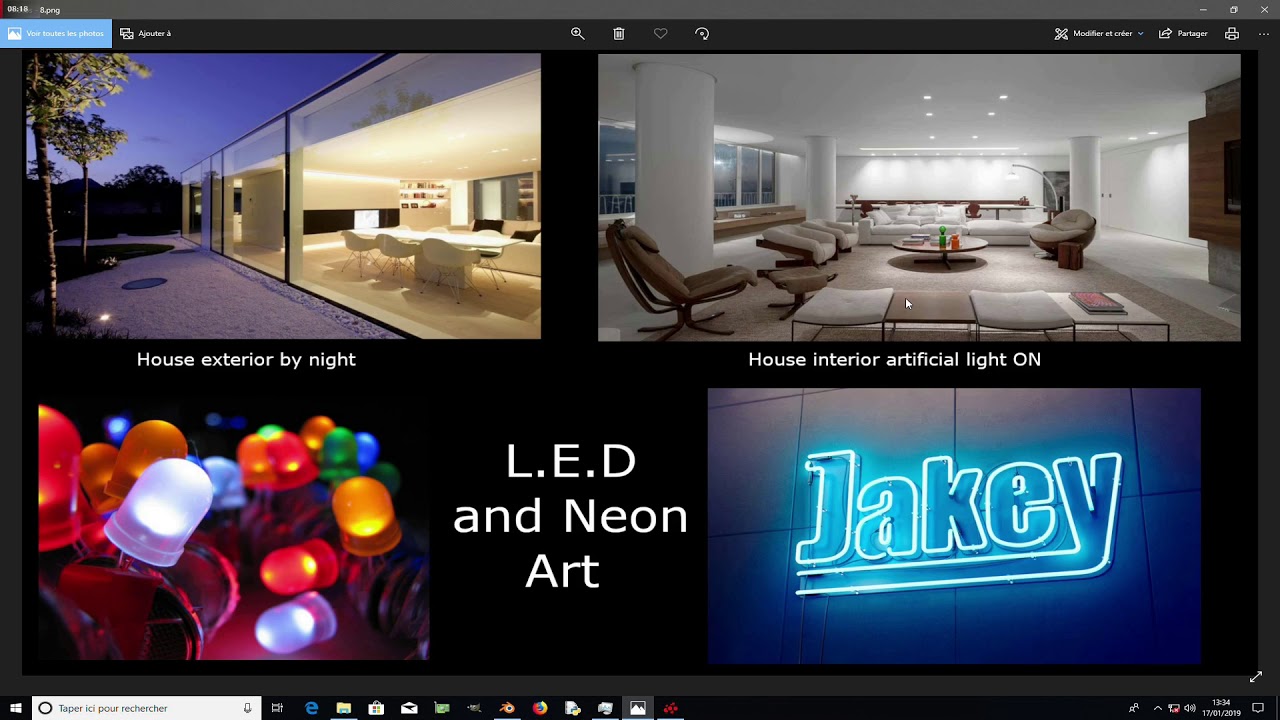1280x720 pixels.
Task: Click the red dots app taskbar icon
Action: point(670,708)
